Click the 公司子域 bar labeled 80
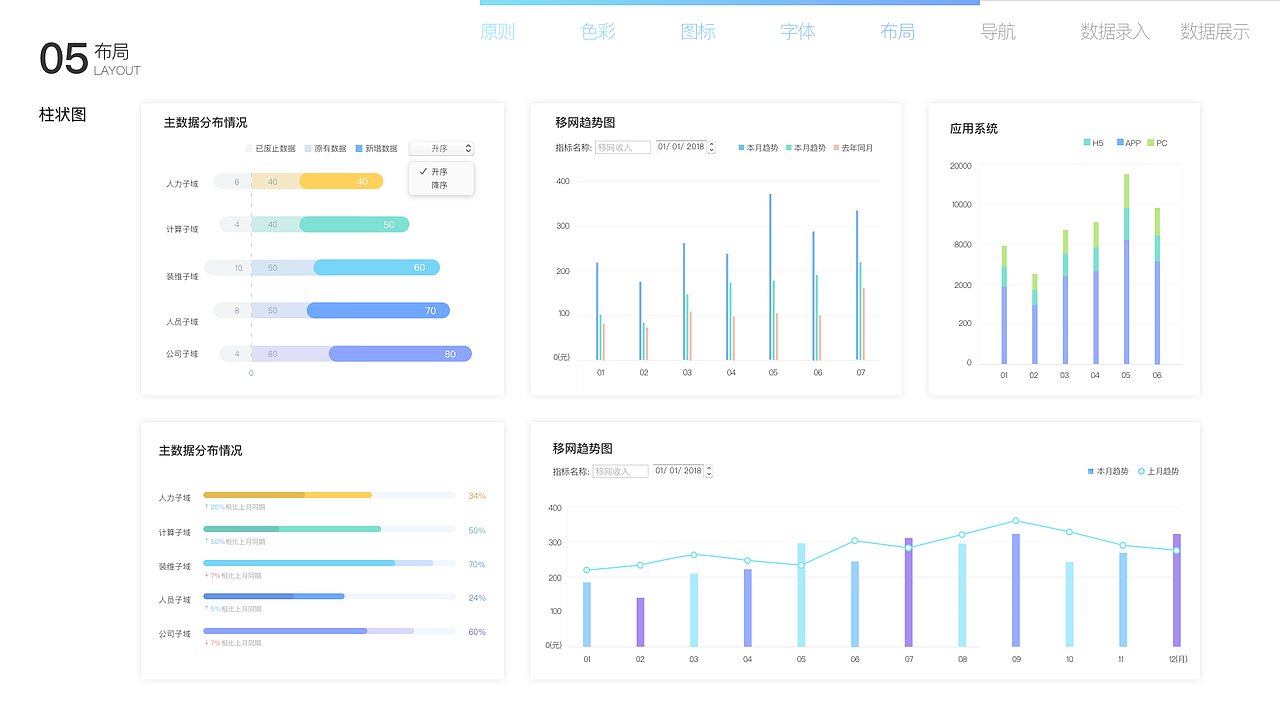The height and width of the screenshot is (720, 1280). pos(400,353)
